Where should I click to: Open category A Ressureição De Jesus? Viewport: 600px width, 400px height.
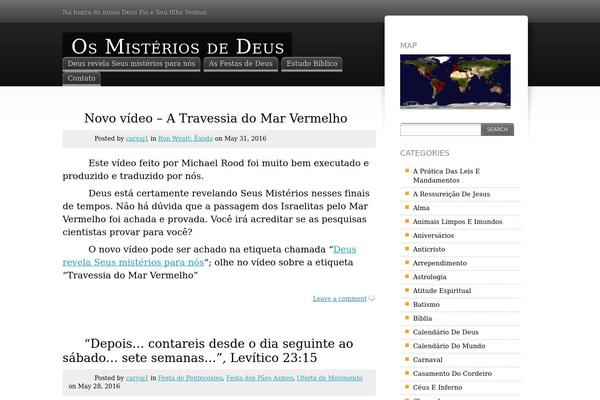[x=451, y=194]
